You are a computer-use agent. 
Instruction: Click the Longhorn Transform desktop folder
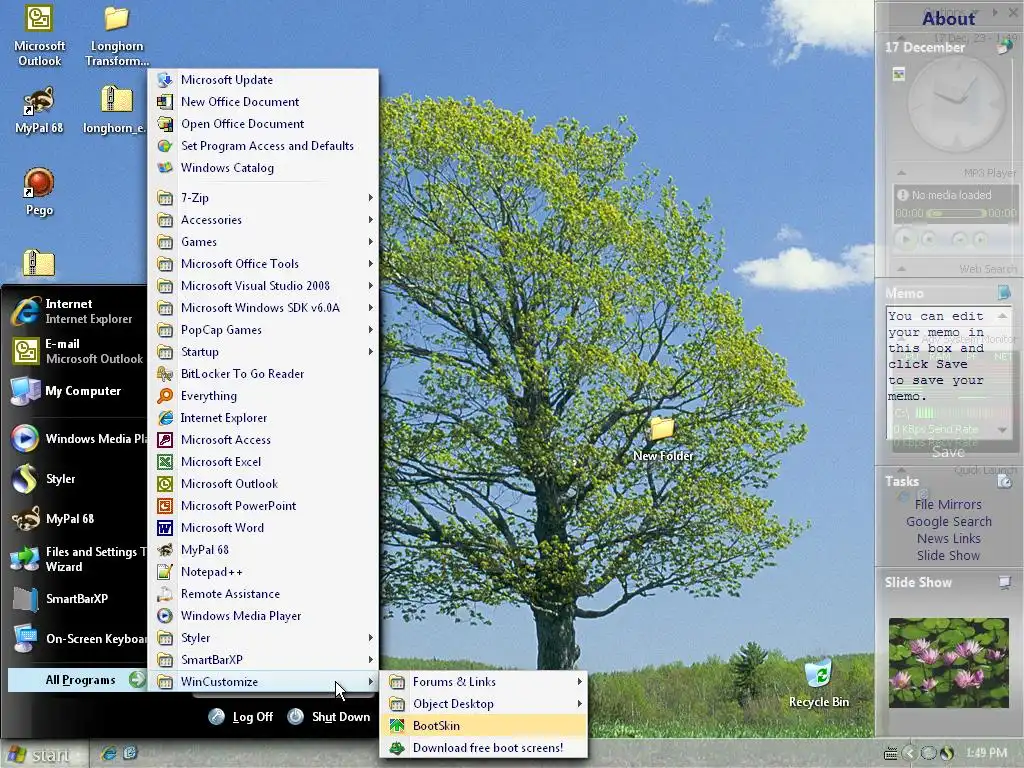pos(116,36)
